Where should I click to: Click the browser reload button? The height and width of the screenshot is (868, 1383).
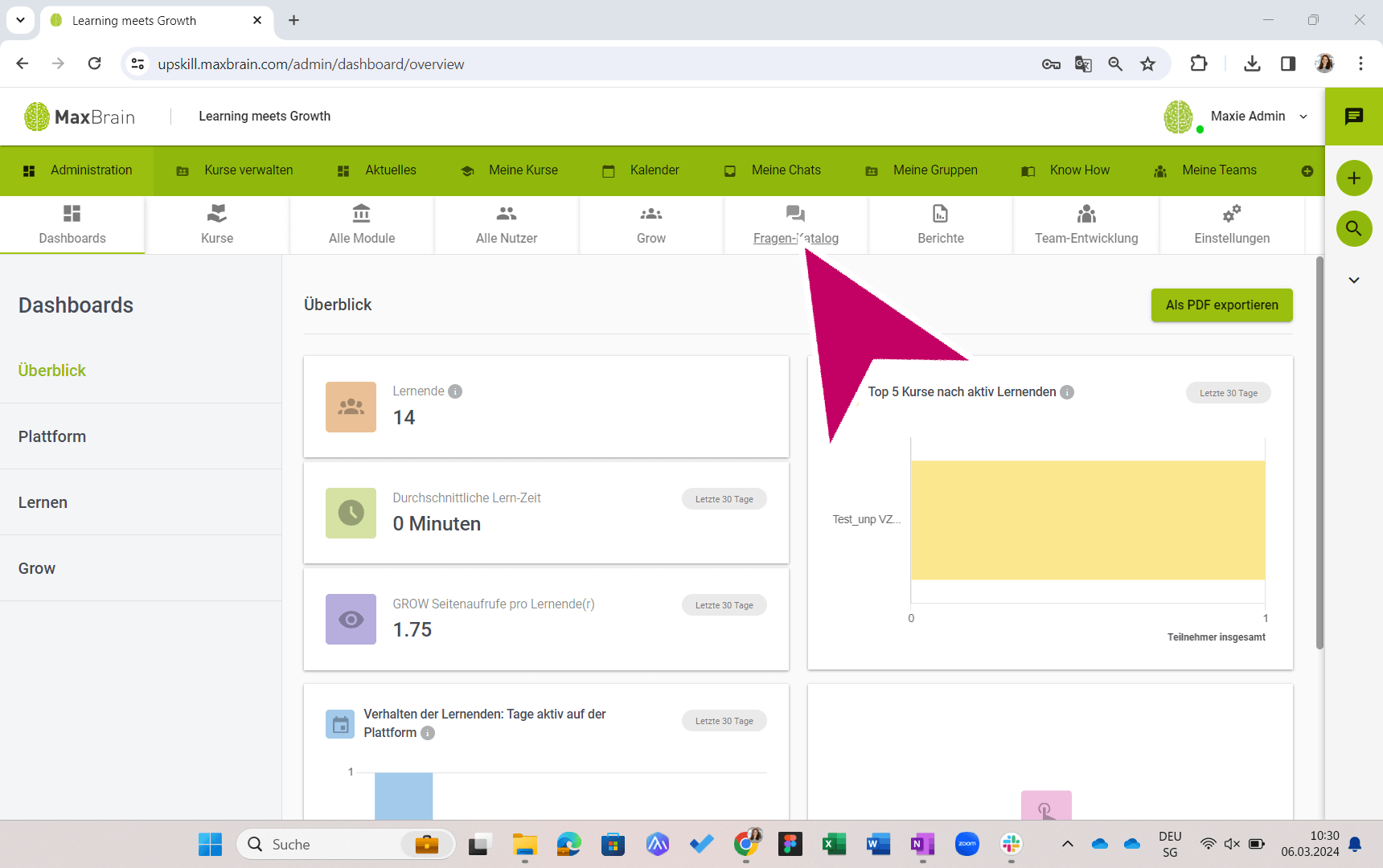coord(95,63)
